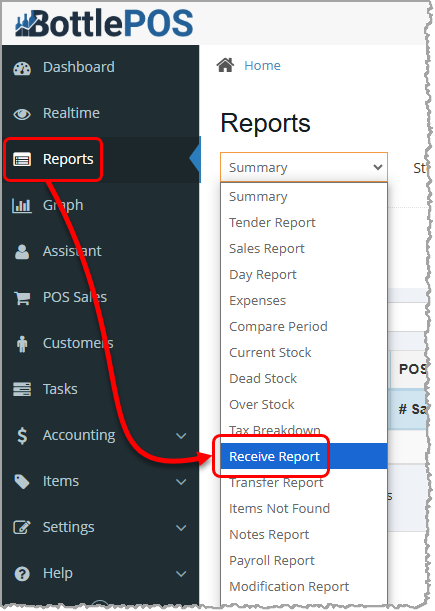Click the Realtime eye icon
435x611 pixels.
click(x=22, y=114)
